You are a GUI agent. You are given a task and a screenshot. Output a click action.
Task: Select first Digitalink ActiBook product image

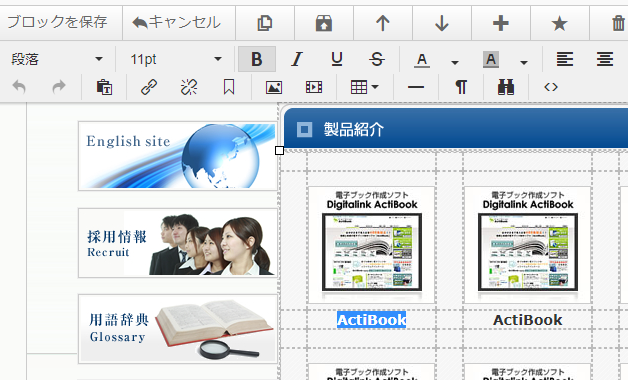[371, 245]
